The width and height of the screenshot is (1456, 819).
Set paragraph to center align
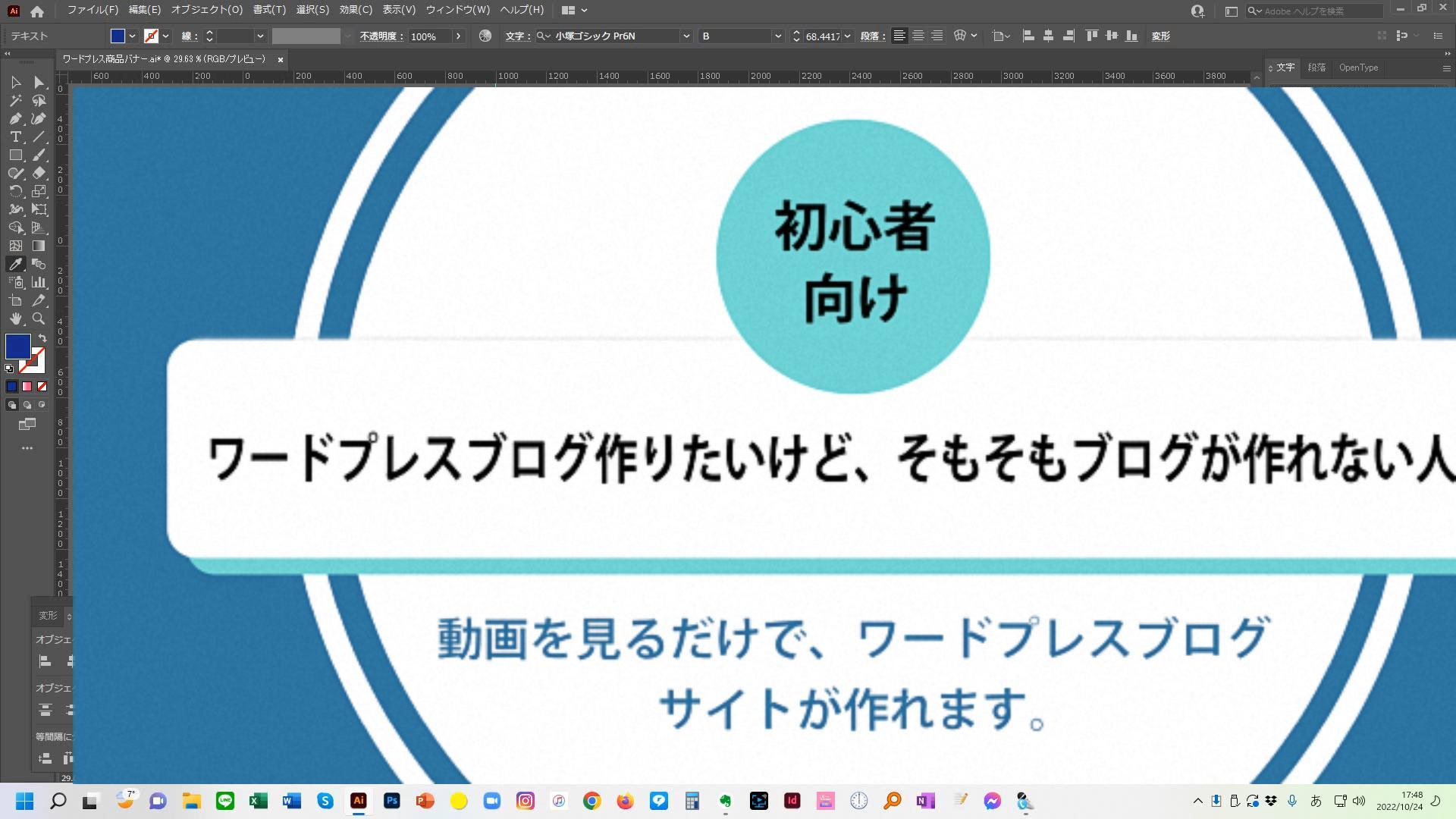pos(918,36)
